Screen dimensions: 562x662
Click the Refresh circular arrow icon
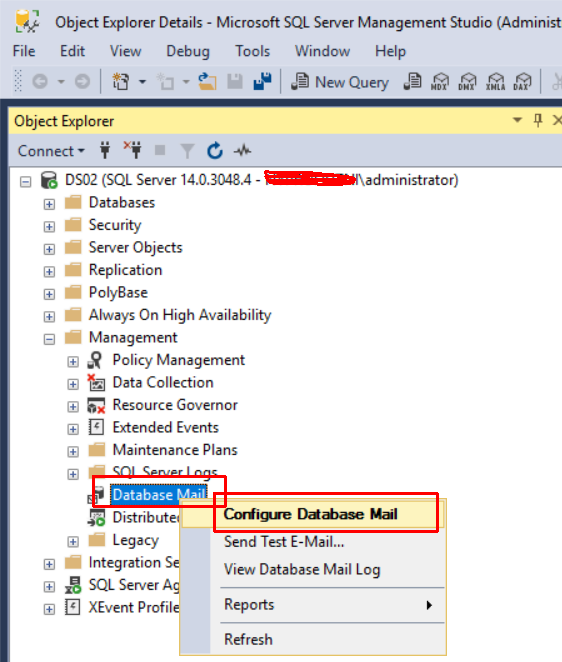tap(215, 150)
